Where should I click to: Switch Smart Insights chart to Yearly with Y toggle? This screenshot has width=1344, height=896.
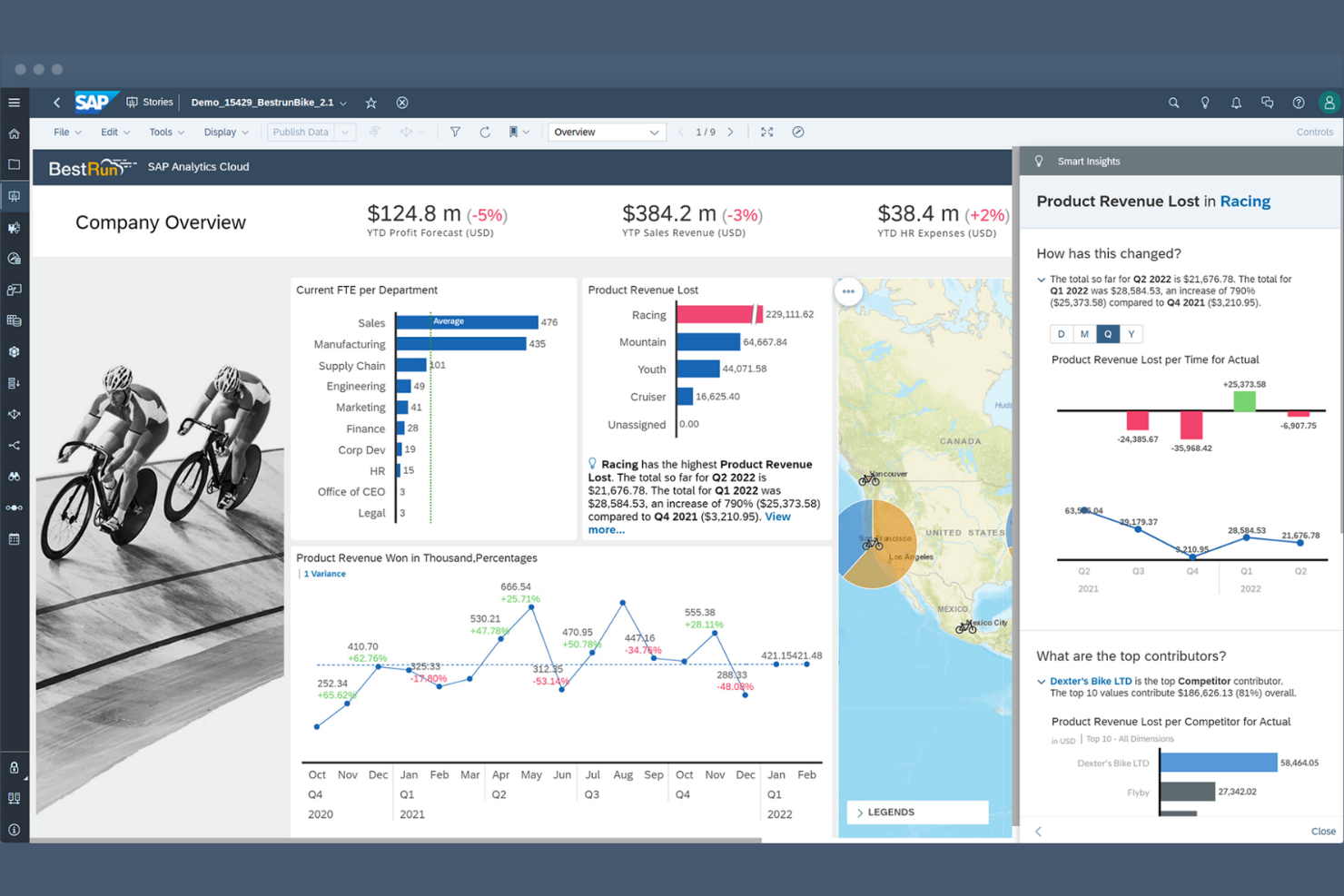1131,333
